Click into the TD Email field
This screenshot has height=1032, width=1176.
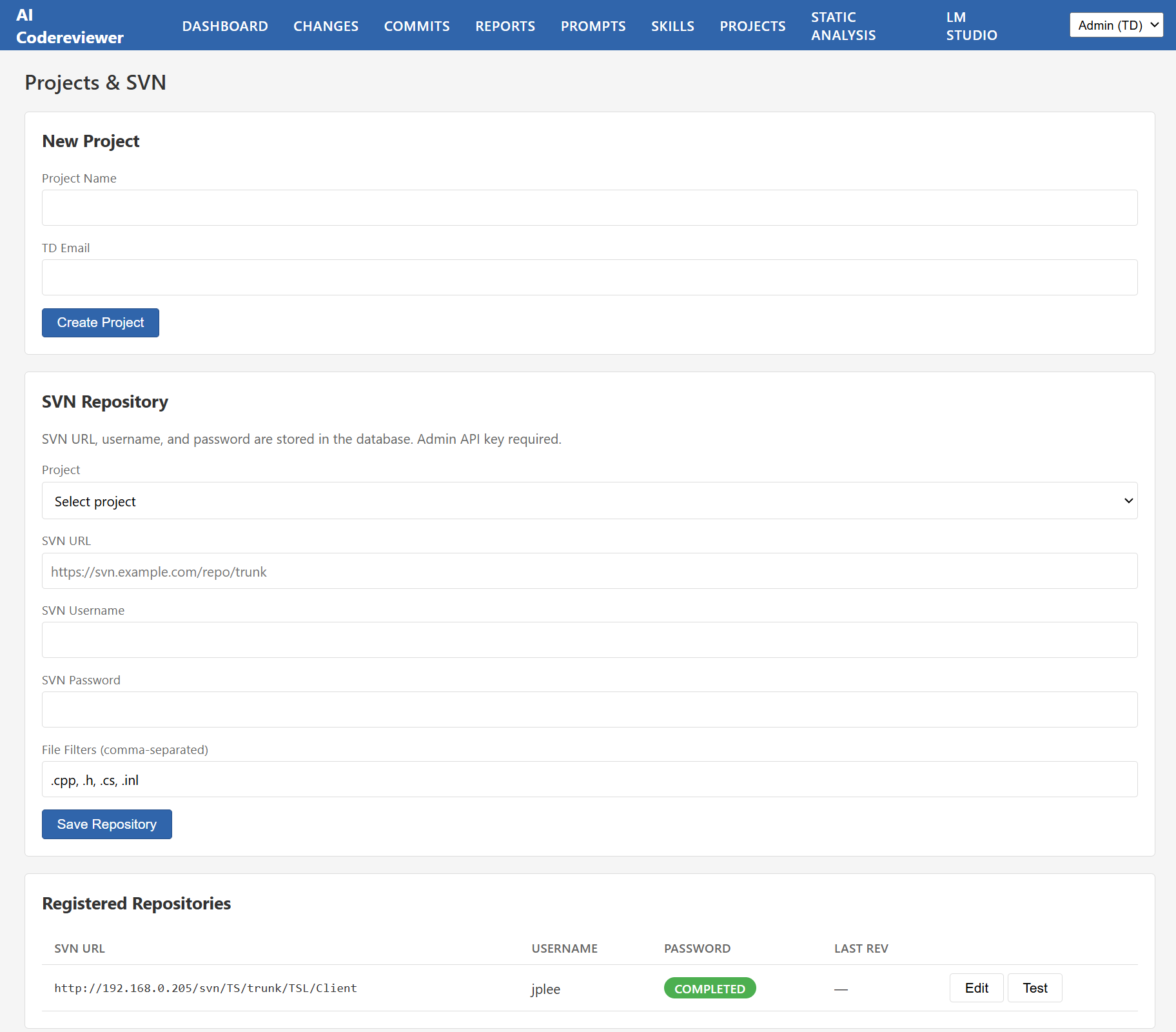[x=589, y=277]
